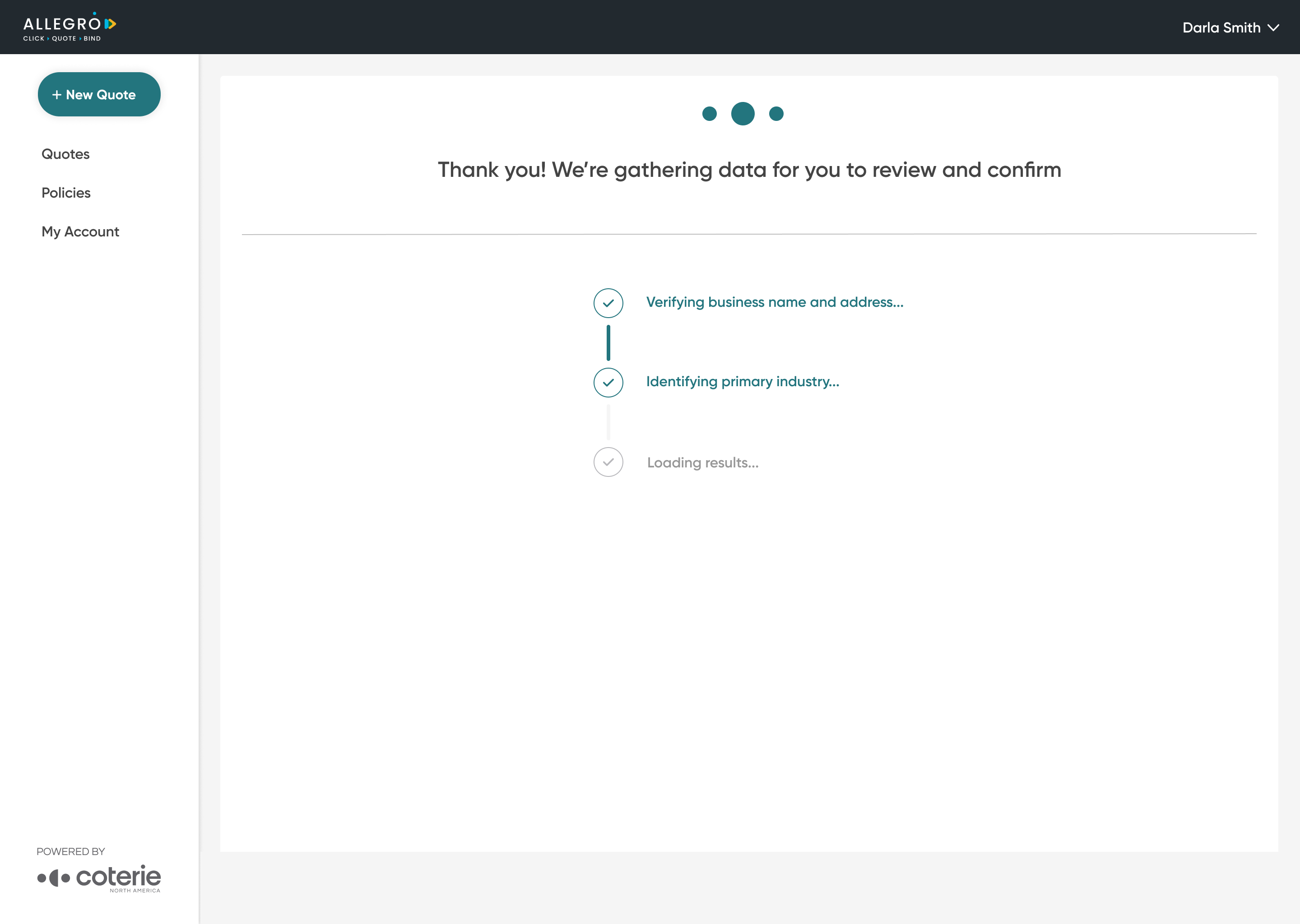The height and width of the screenshot is (924, 1300).
Task: Click checkmark beside Verifying business name
Action: coord(608,303)
